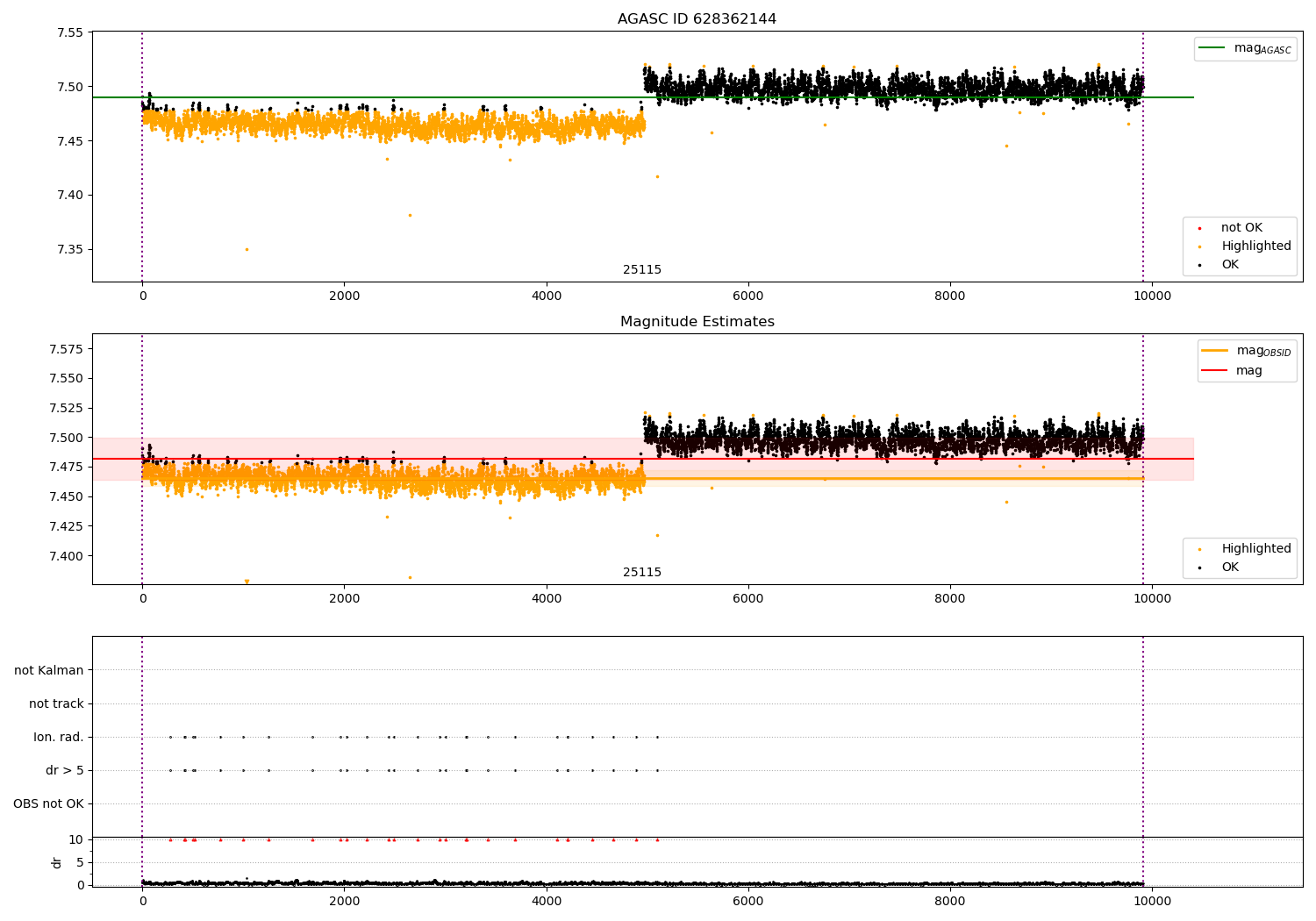Click the black dot marker beside top-plot "OK"

[1199, 265]
